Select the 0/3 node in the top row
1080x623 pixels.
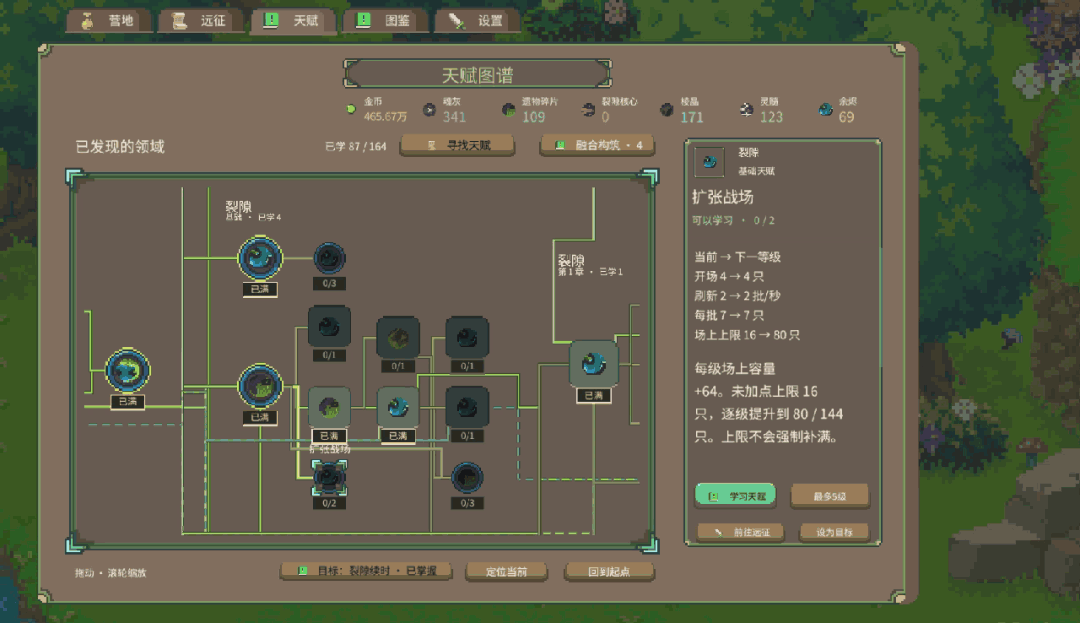[x=329, y=258]
